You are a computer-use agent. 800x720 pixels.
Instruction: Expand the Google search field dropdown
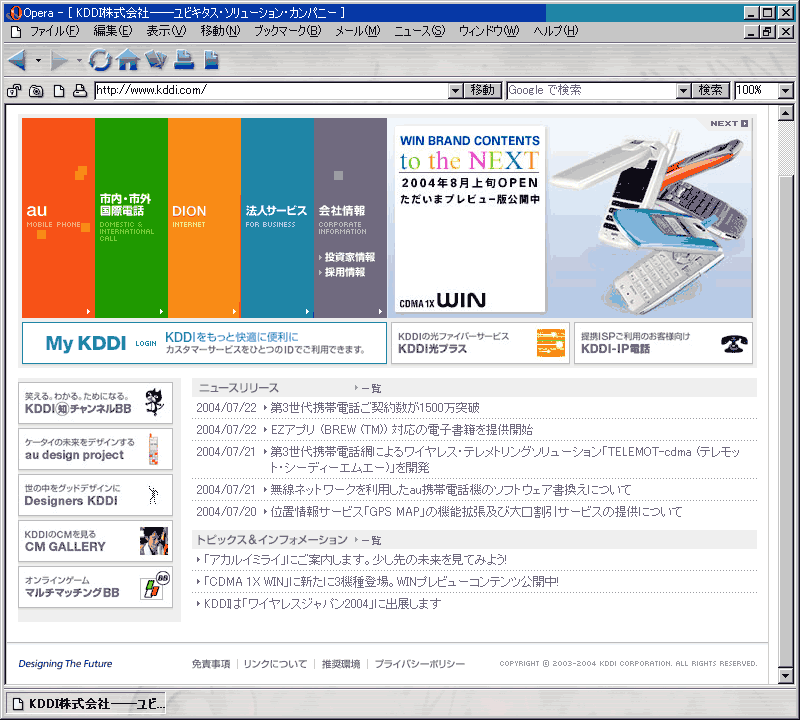683,91
